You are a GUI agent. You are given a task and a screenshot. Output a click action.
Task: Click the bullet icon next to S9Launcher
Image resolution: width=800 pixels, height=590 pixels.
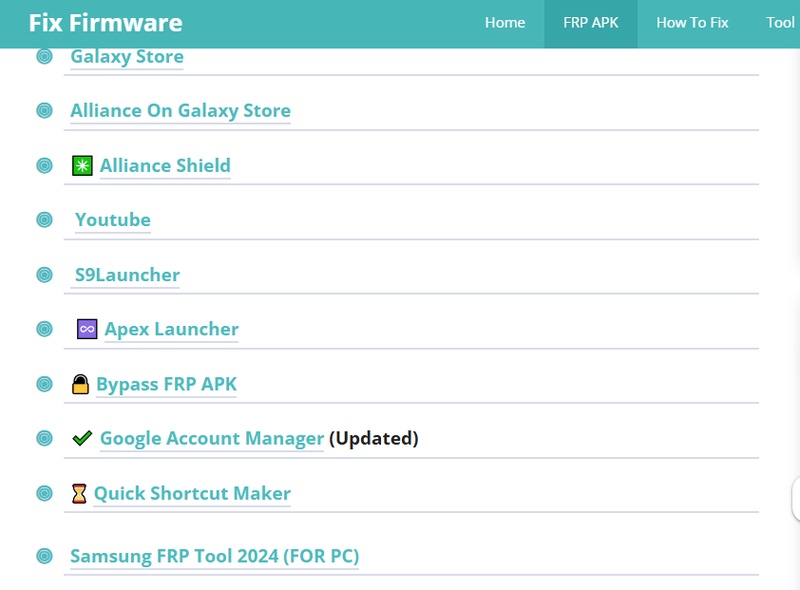44,275
